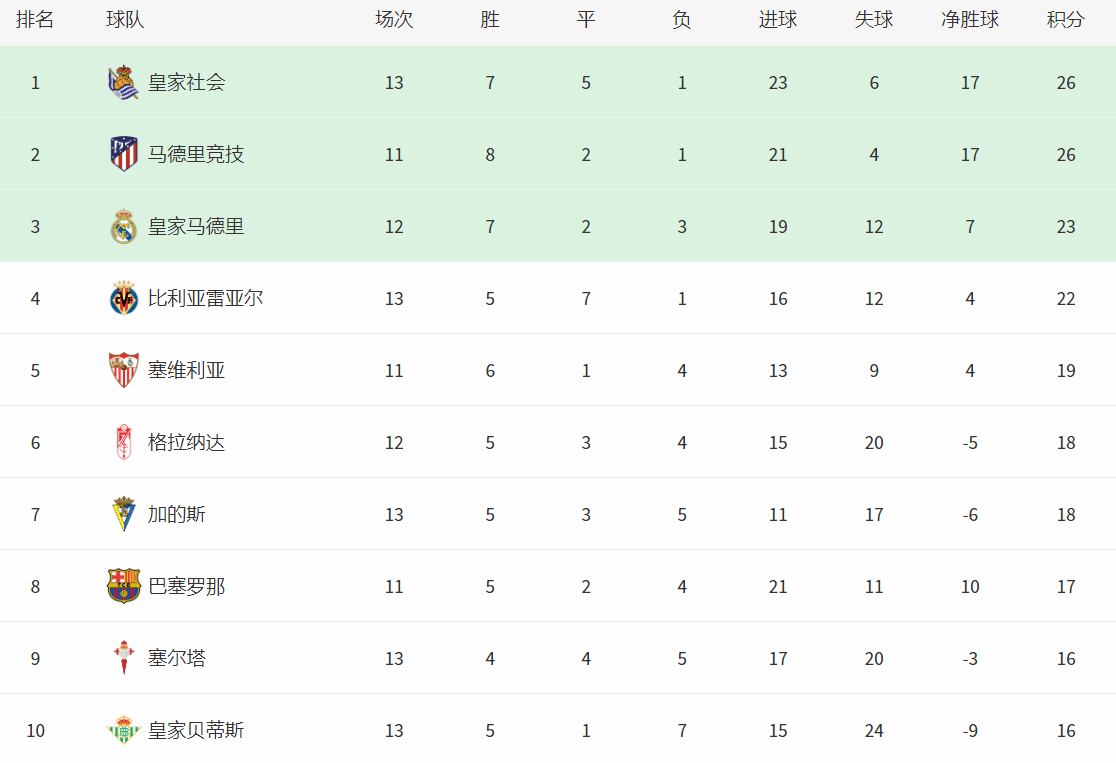Select the 皇家马德里 team name
The image size is (1116, 763).
coord(196,227)
